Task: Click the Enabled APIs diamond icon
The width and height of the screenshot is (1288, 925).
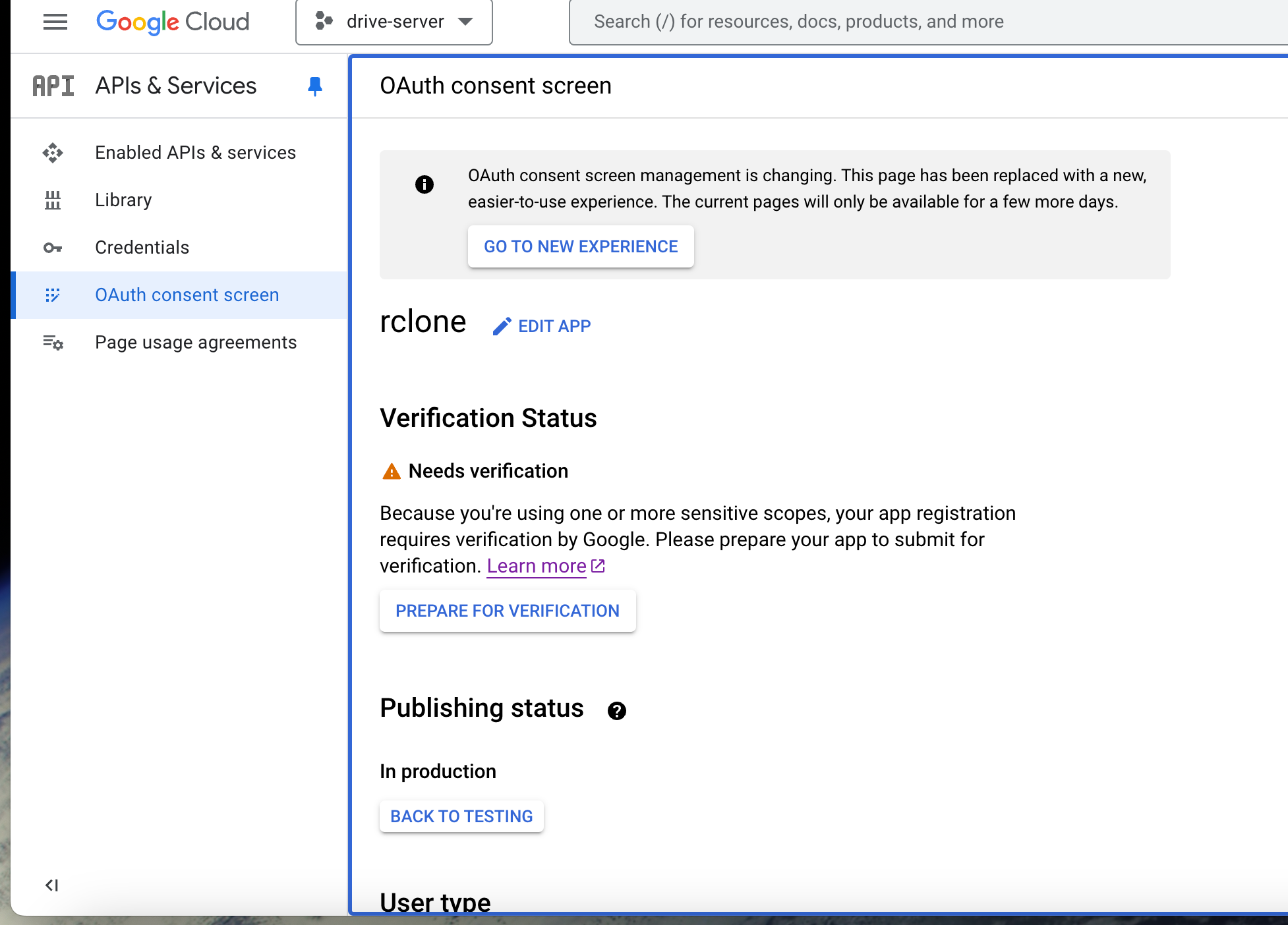Action: click(53, 153)
